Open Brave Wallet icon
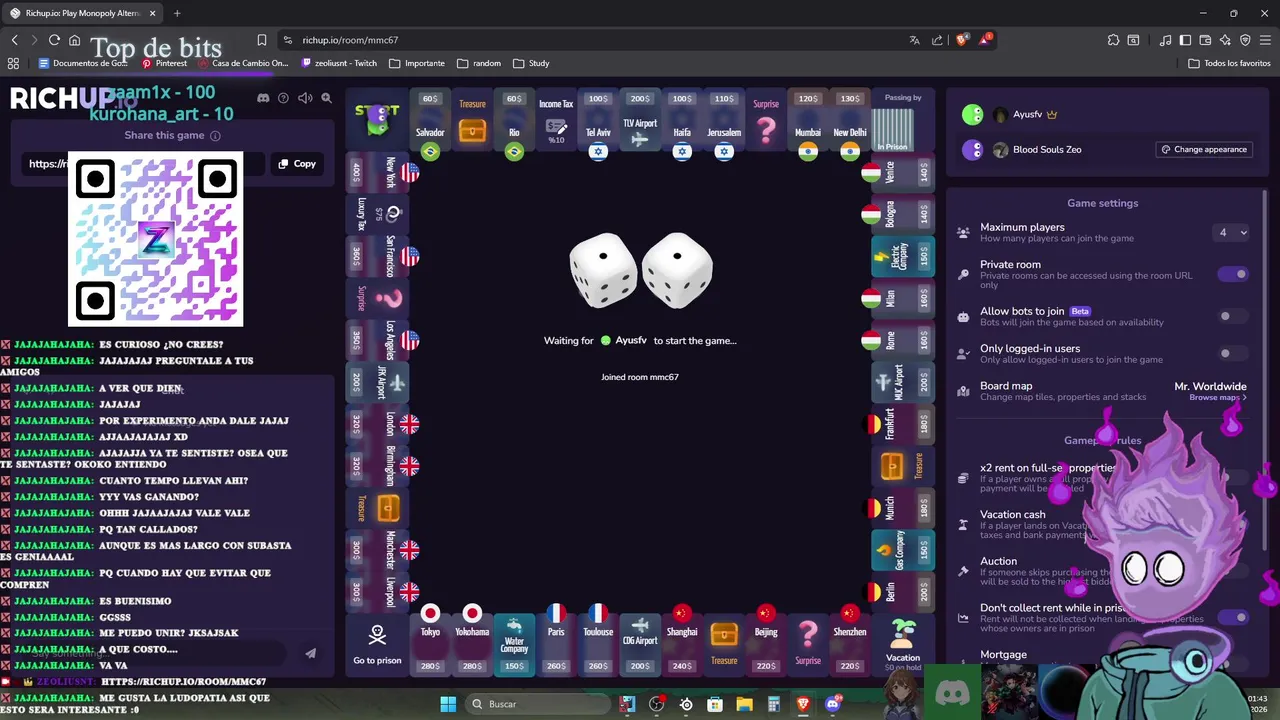 click(1205, 40)
